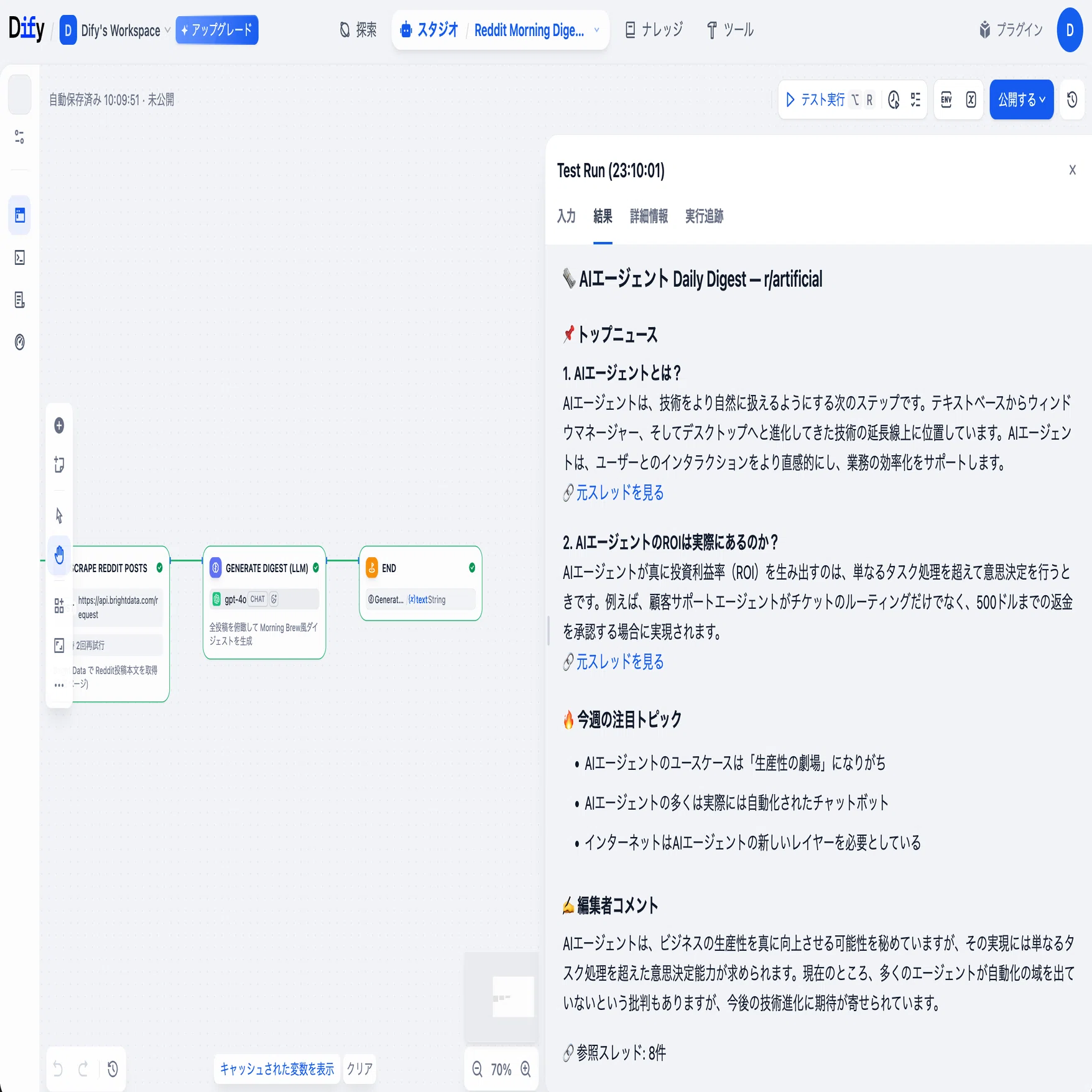Click the undo arrow icon
Screen dimensions: 1092x1092
coord(58,1069)
